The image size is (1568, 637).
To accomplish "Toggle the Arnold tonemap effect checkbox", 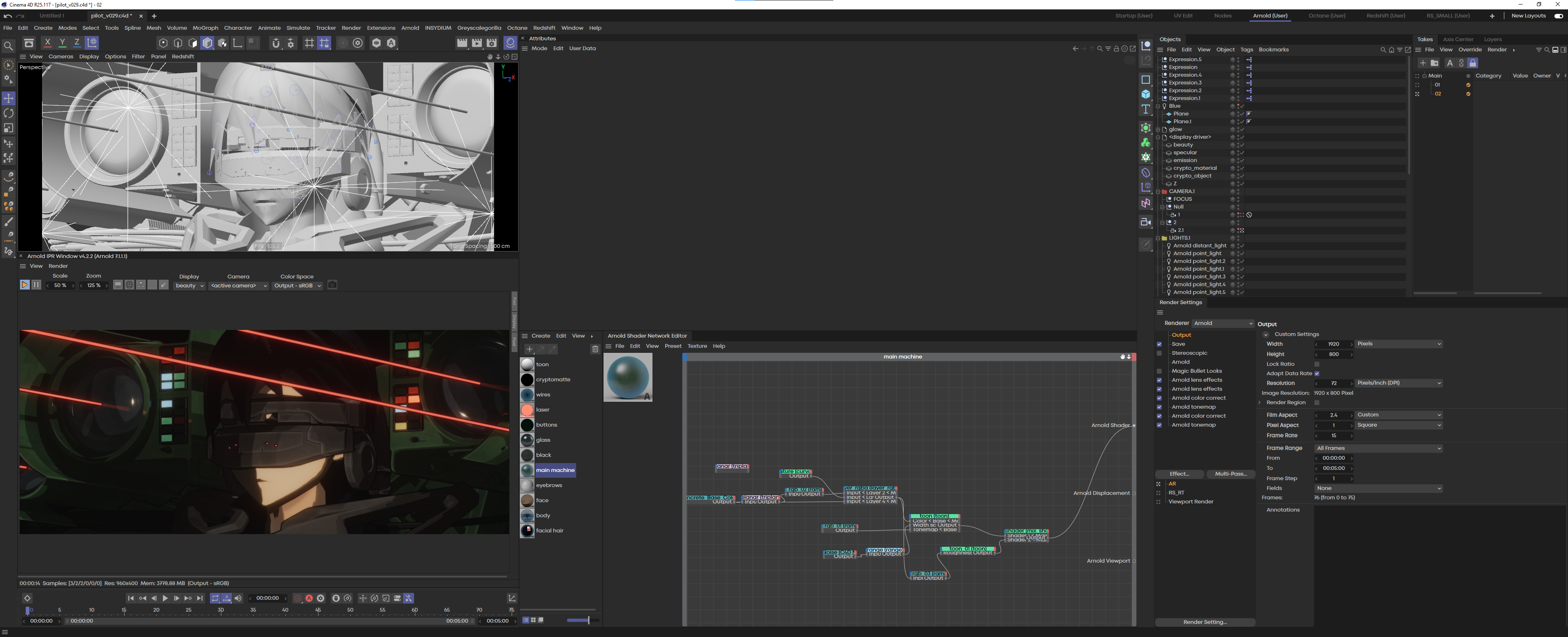I will click(x=1159, y=407).
